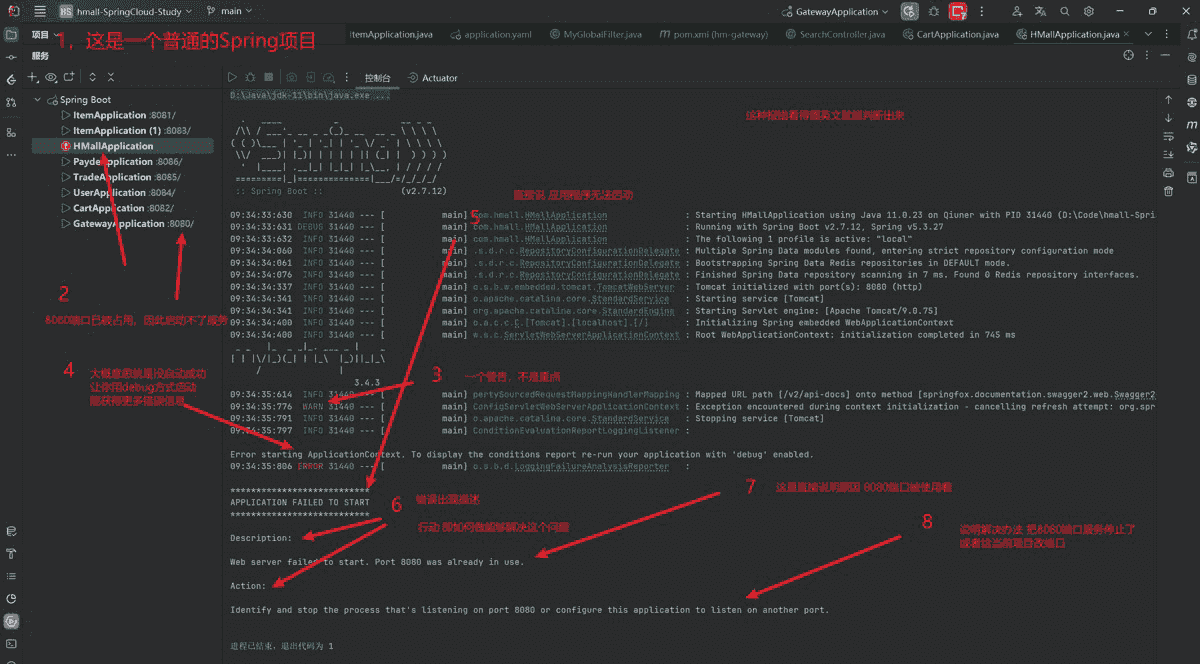Open the Maven tool window icon
This screenshot has height=664, width=1200.
(1190, 126)
